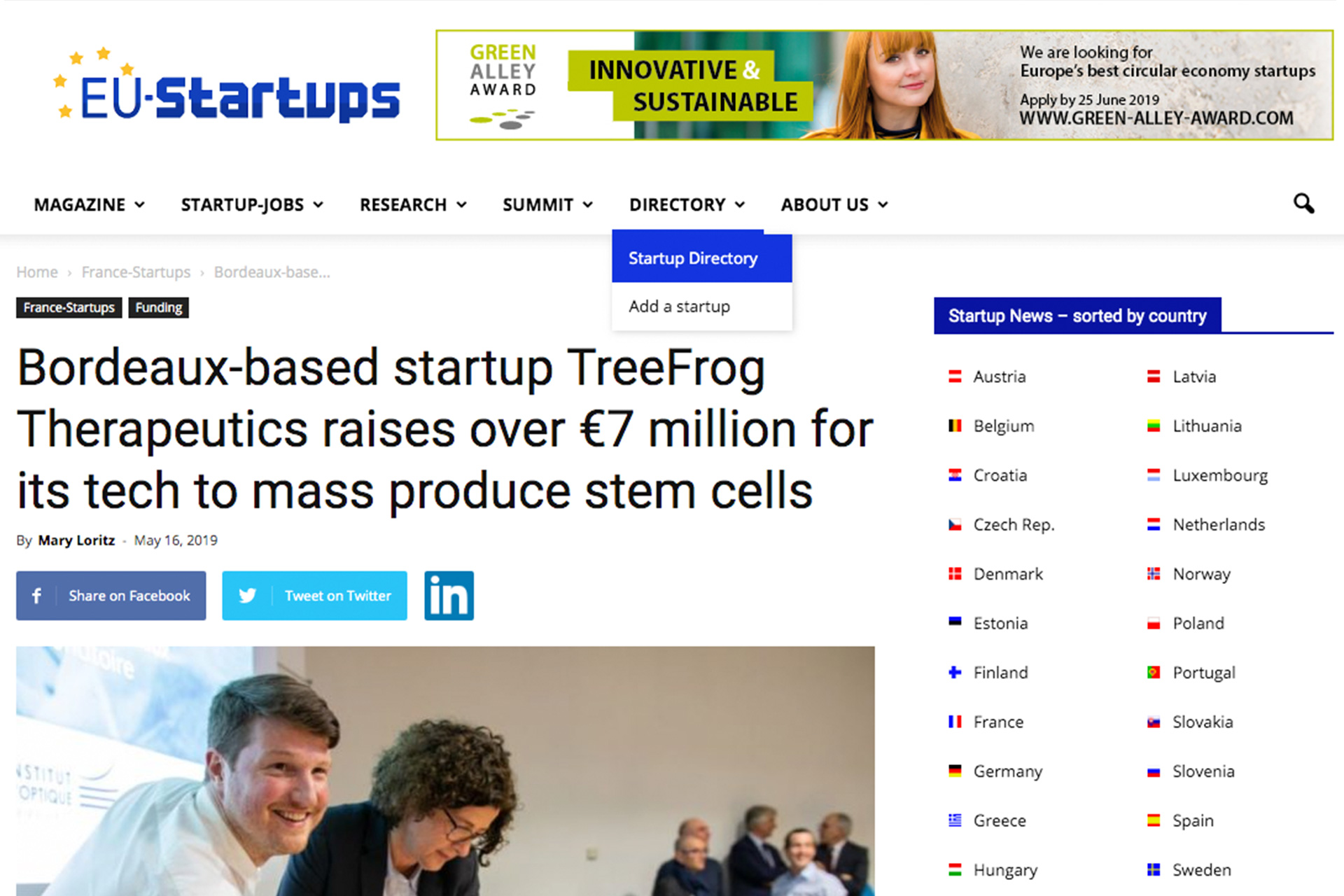Expand the Startup-Jobs dropdown menu
This screenshot has width=1344, height=896.
(x=252, y=204)
